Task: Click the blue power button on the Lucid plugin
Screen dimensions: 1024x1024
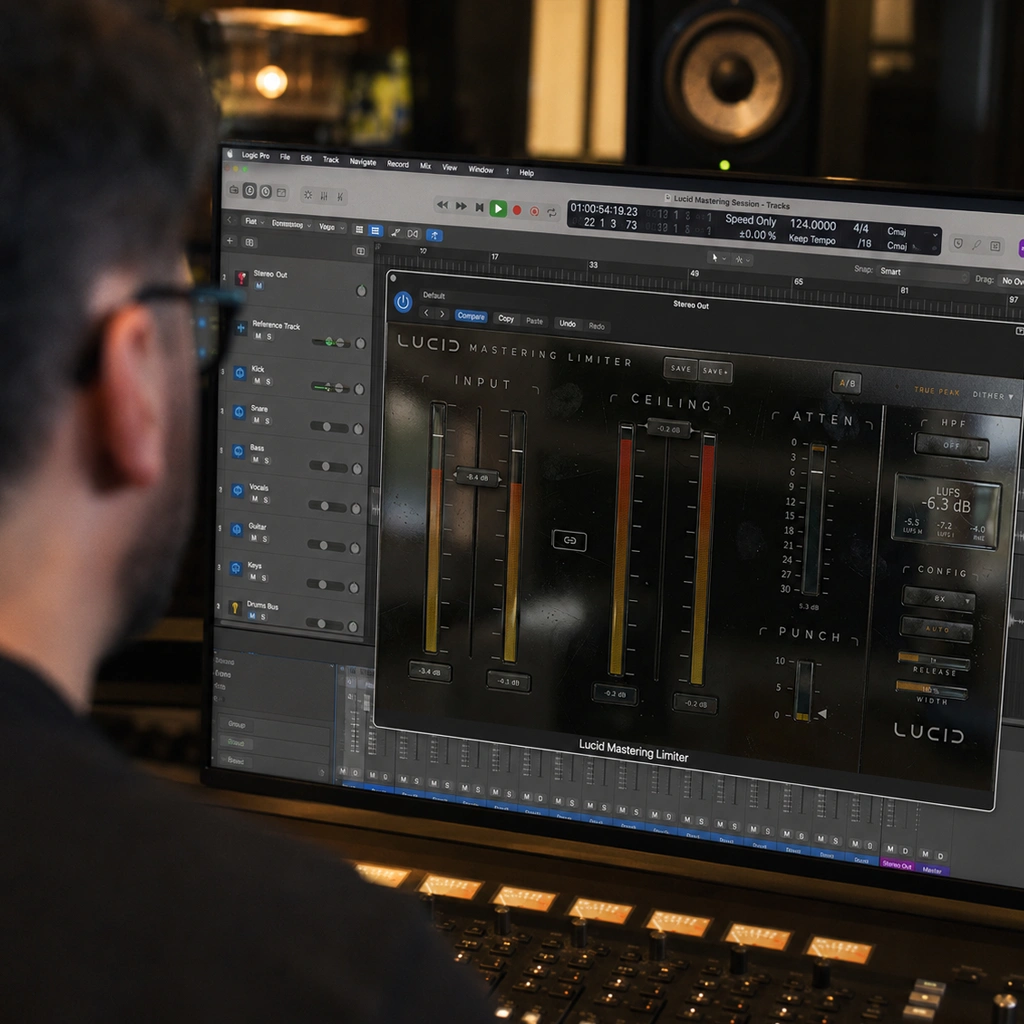Action: click(x=403, y=302)
